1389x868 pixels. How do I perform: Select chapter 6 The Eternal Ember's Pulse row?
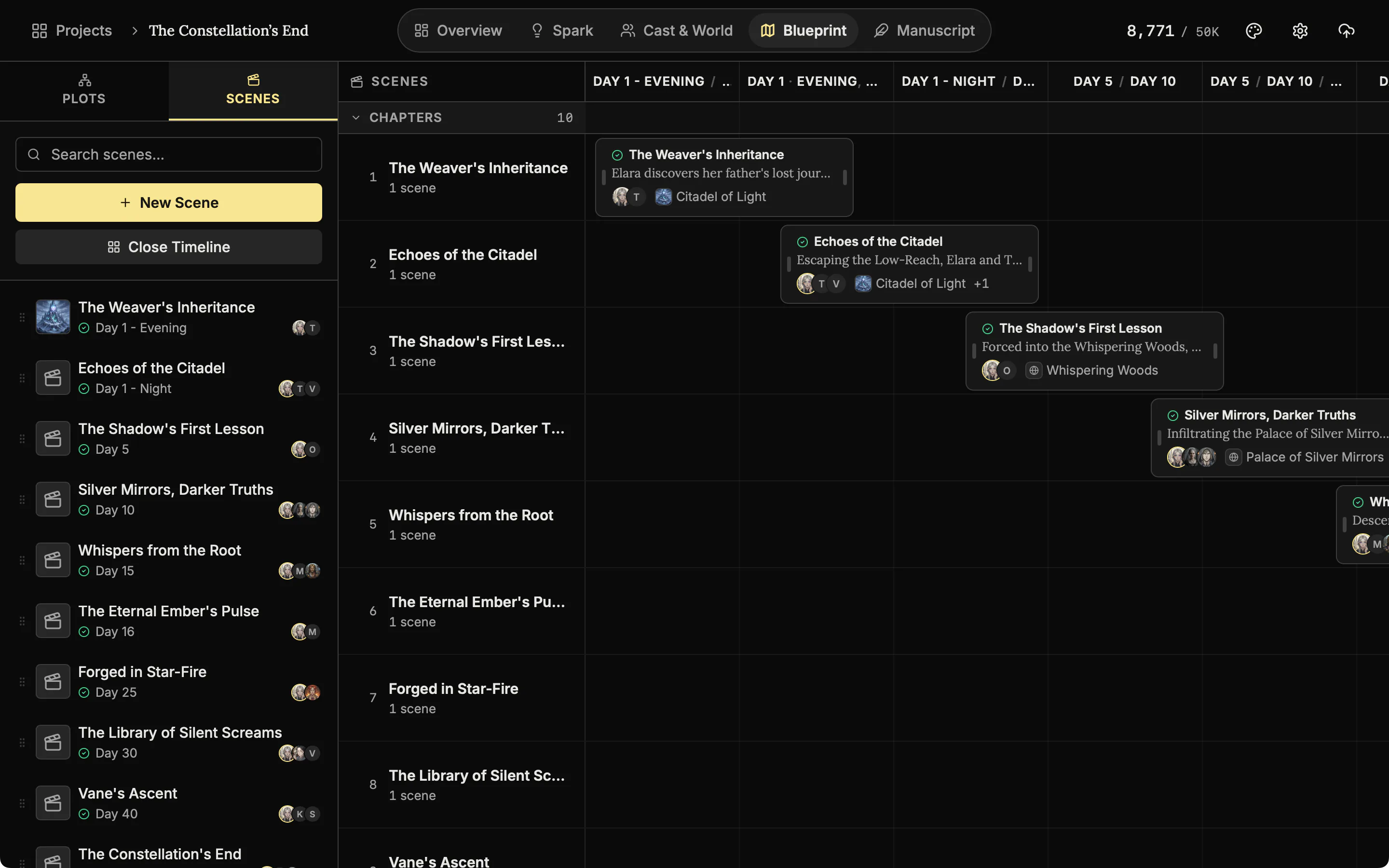462,611
